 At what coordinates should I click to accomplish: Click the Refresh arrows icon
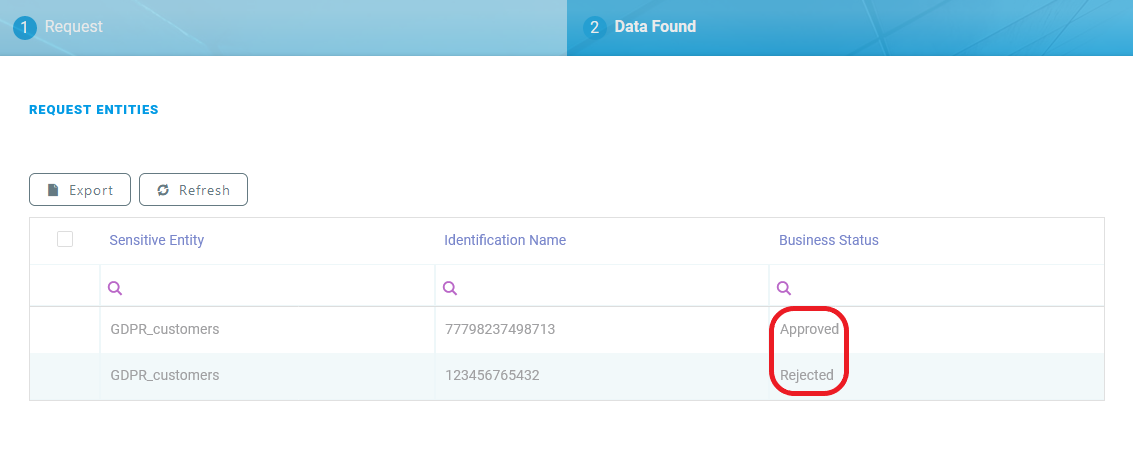[x=163, y=190]
